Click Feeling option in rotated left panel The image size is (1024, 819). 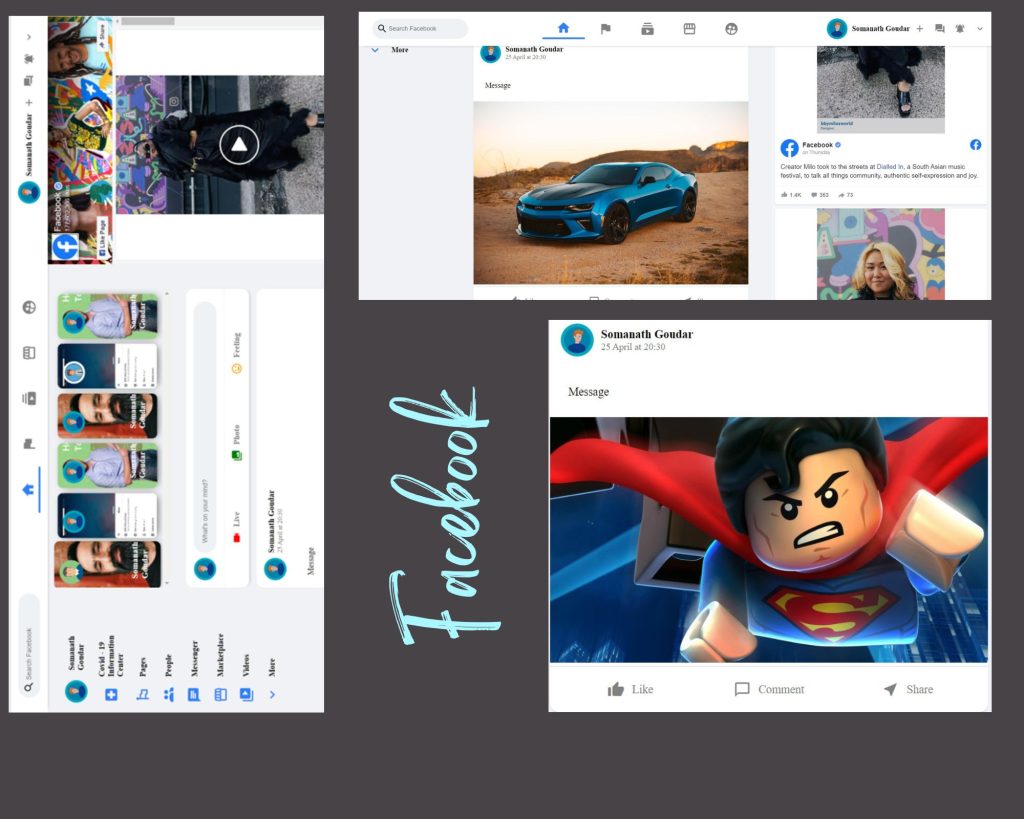pyautogui.click(x=237, y=353)
